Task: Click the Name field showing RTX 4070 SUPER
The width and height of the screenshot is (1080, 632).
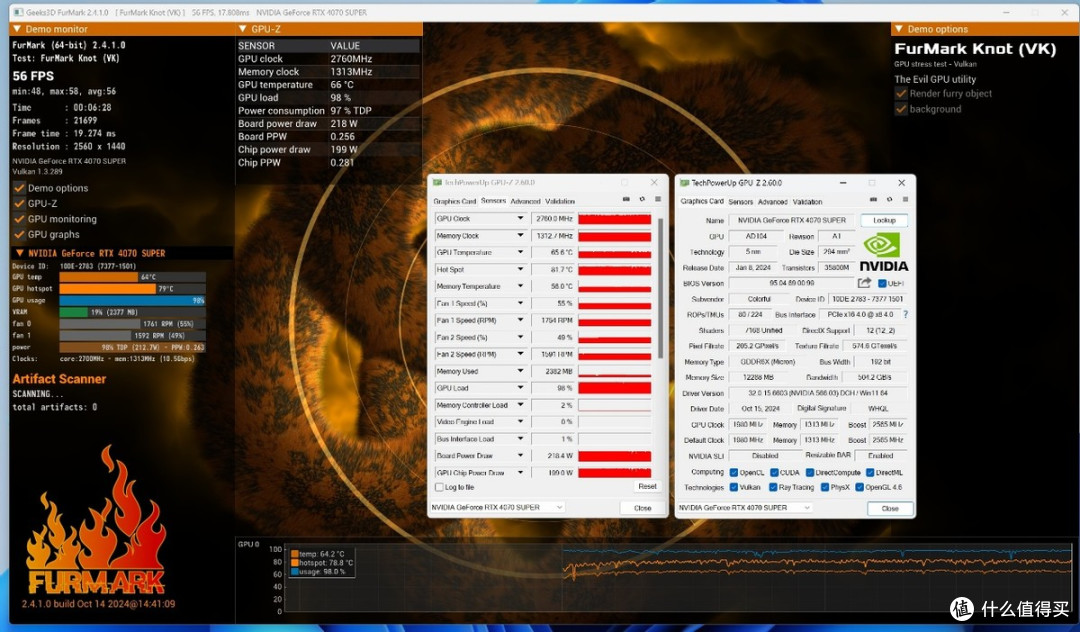Action: 792,220
